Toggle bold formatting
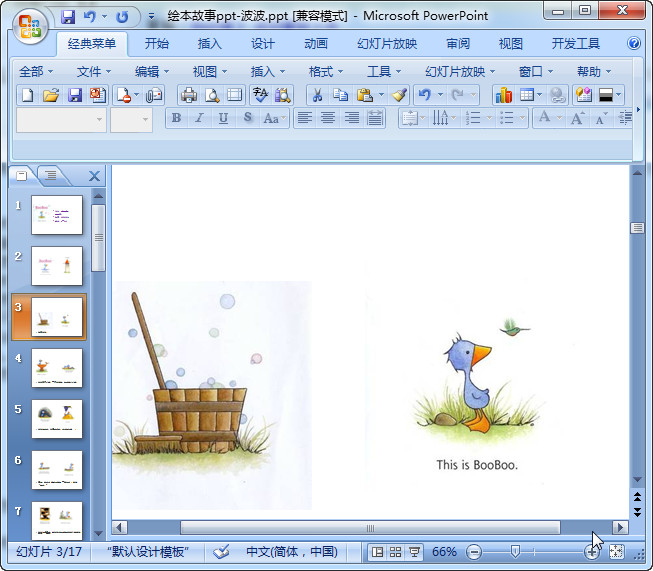The height and width of the screenshot is (571, 653). (176, 118)
